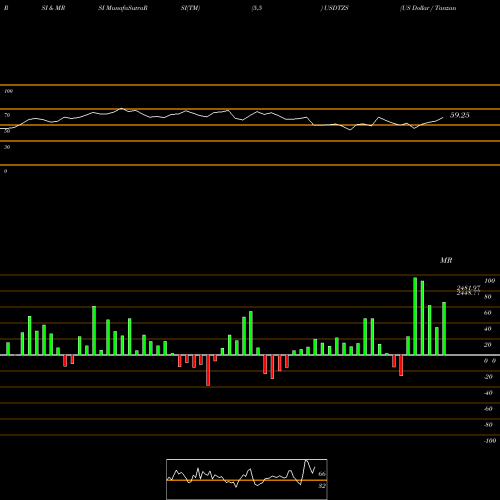This screenshot has height=500, width=500.
Task: Click the 66 label in mini chart
Action: coord(322,474)
